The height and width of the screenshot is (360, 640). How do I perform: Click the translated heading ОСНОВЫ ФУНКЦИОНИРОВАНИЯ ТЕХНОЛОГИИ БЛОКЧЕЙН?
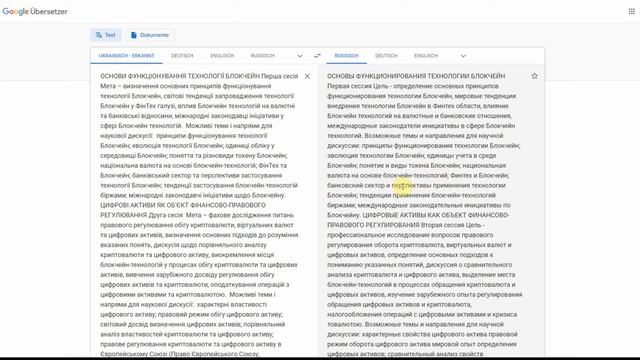tap(416, 76)
